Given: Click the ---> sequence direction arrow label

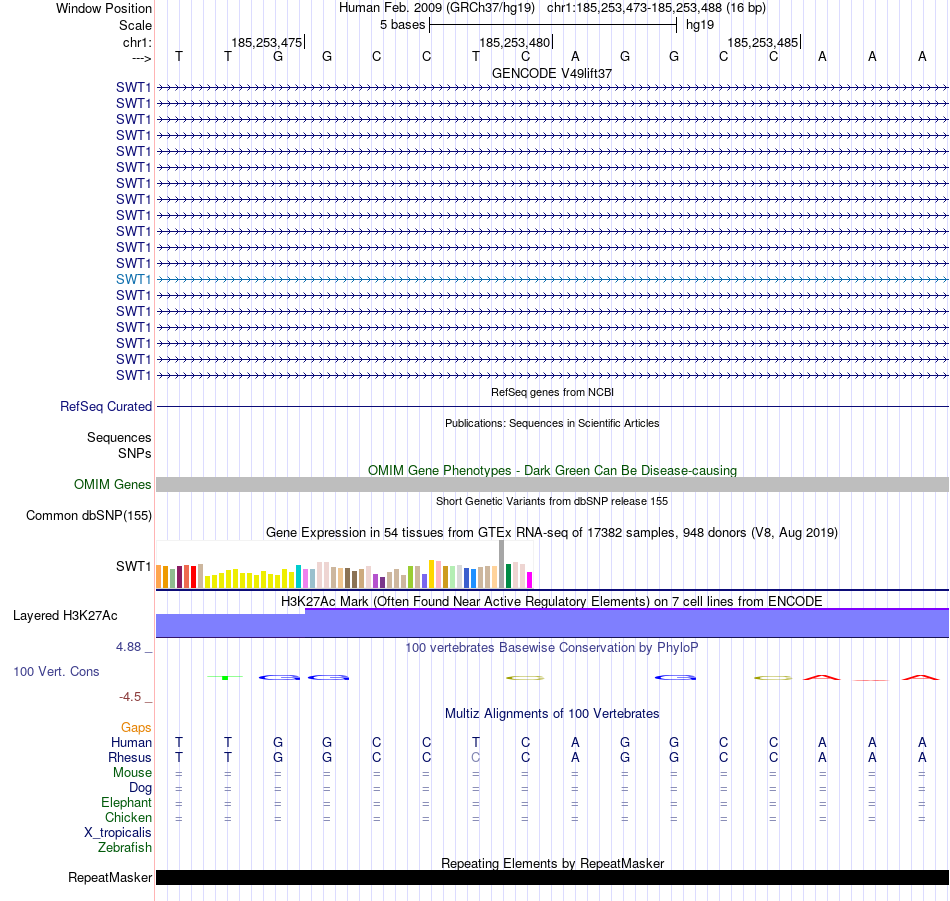Looking at the screenshot, I should (142, 58).
